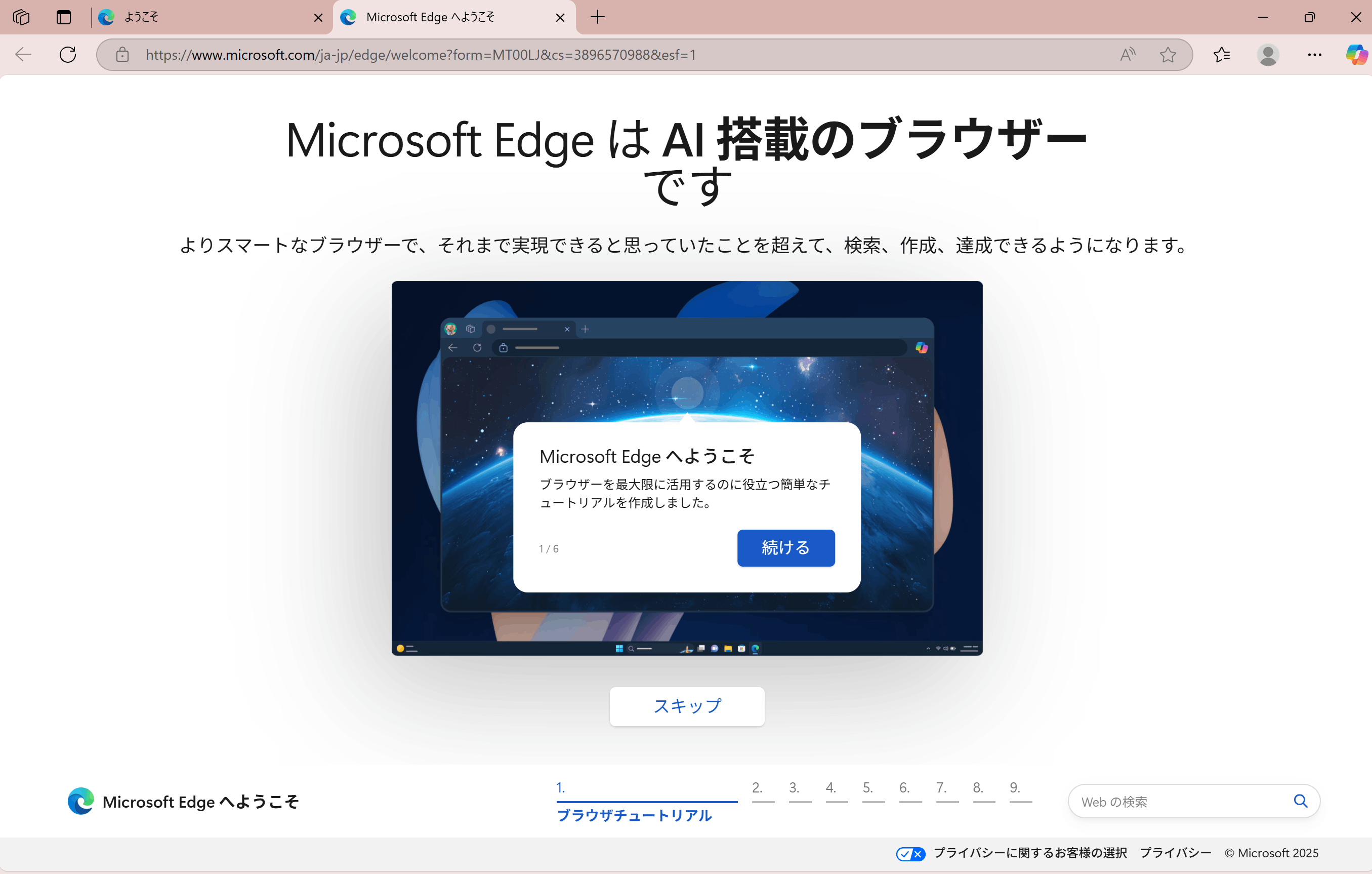Start Read aloud for this page

pos(1127,55)
